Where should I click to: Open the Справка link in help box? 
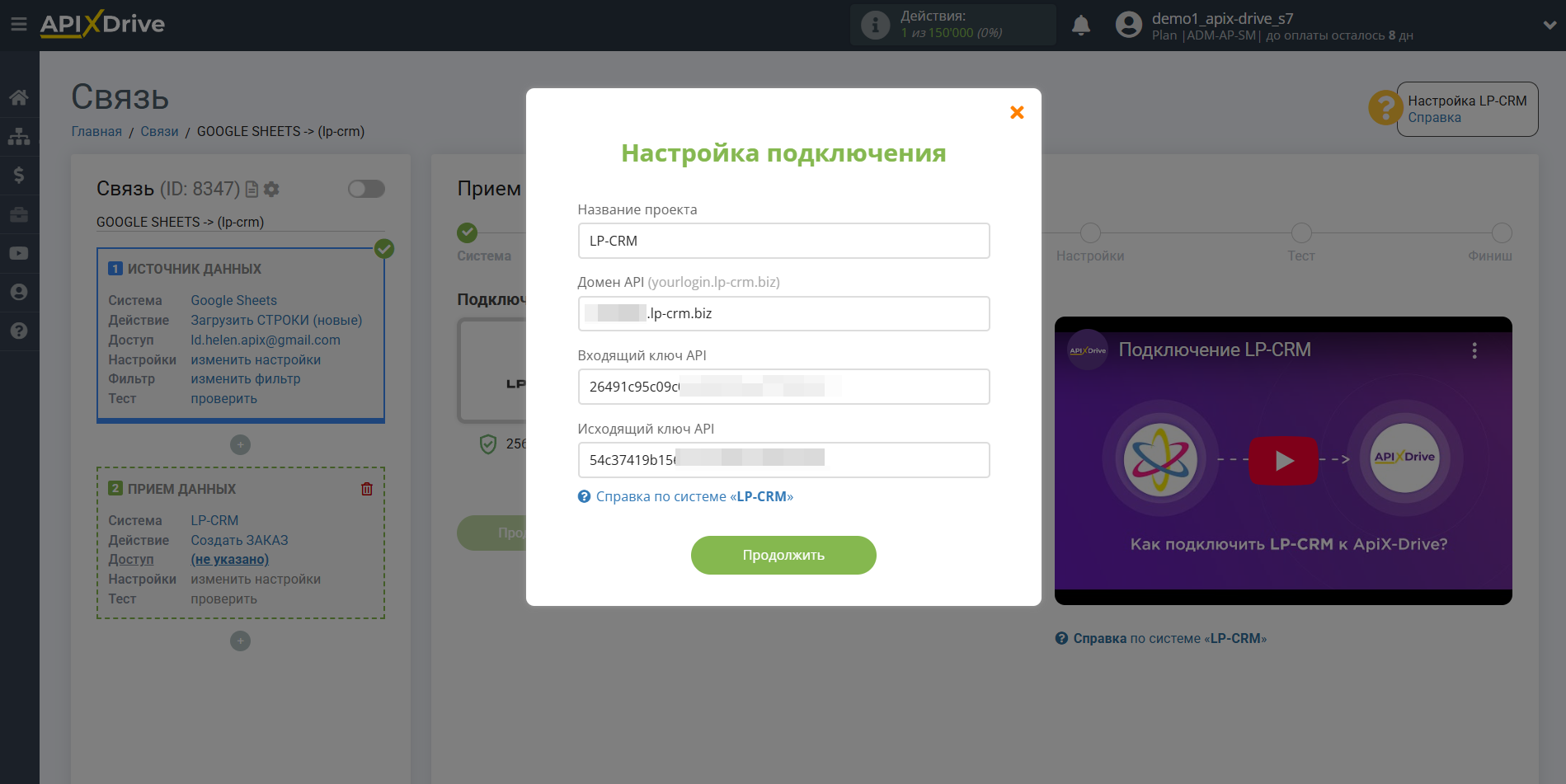pos(1434,117)
